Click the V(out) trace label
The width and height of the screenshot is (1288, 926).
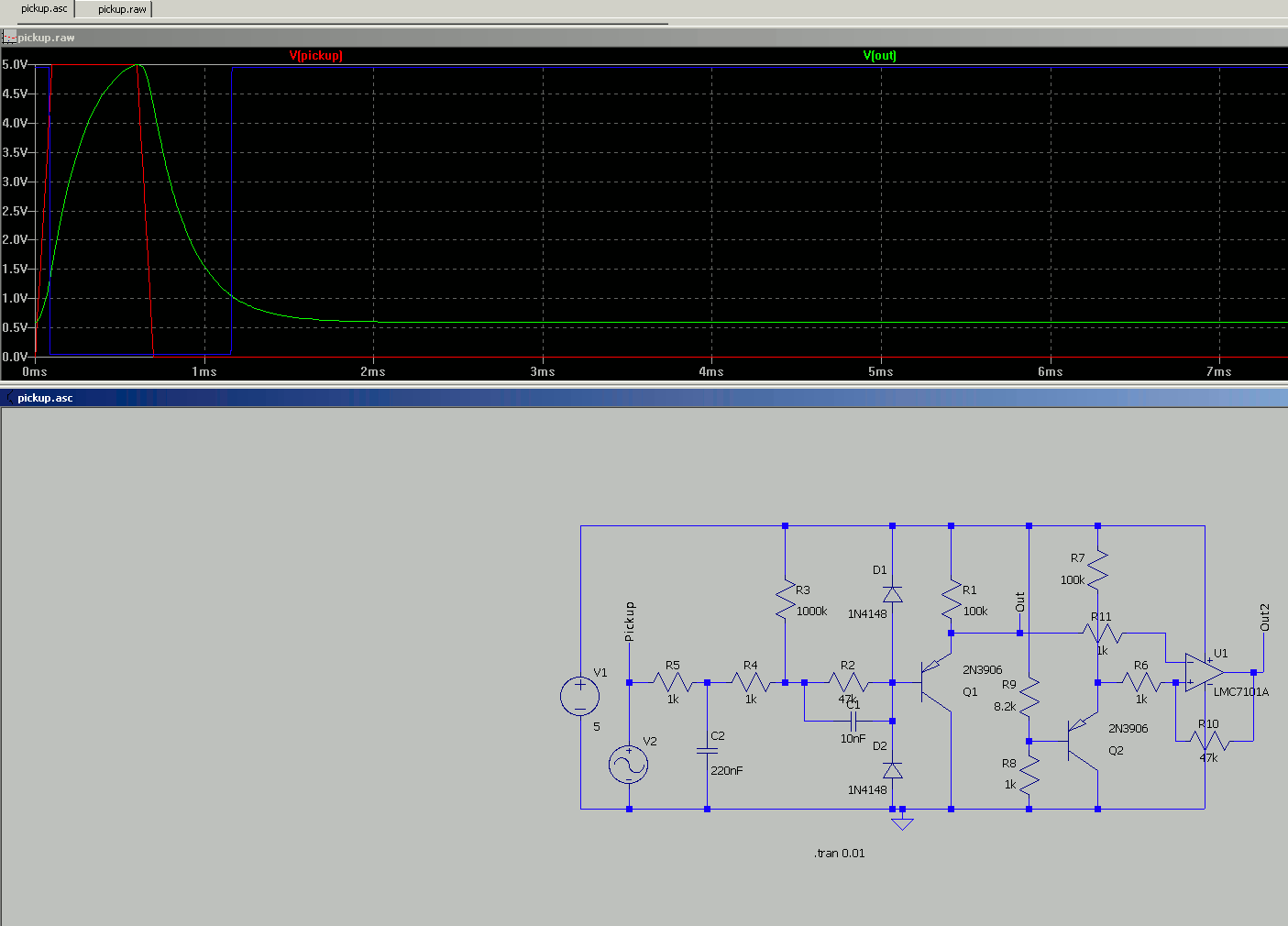click(879, 56)
